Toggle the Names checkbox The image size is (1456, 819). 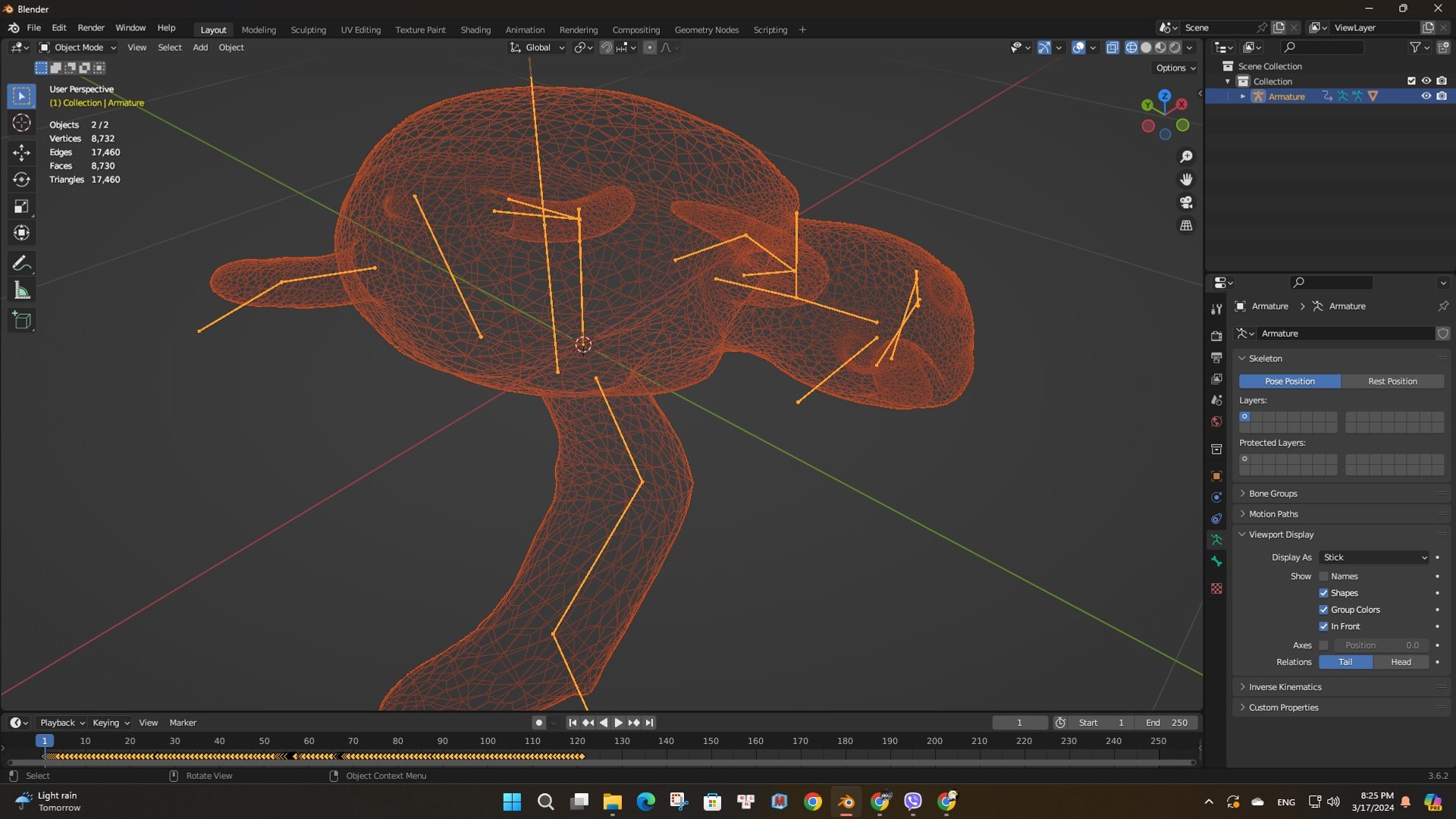(1323, 576)
